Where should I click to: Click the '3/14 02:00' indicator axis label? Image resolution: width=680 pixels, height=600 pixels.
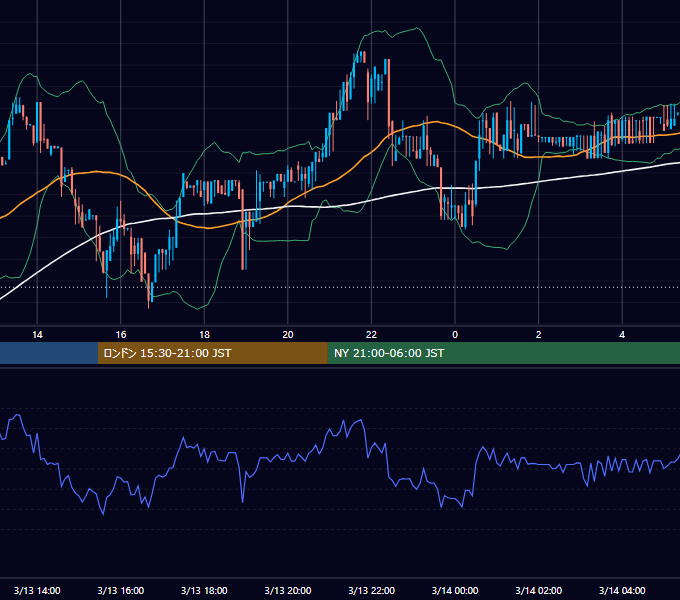[x=539, y=590]
